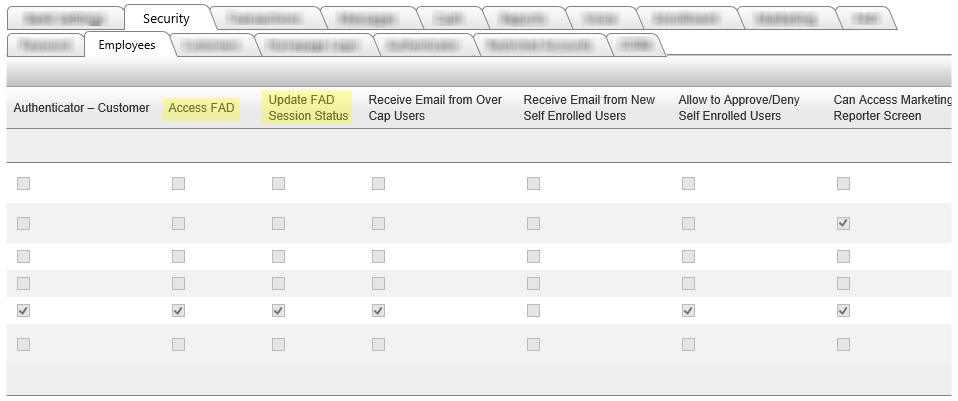Uncheck the ticked Authenticator – Customer checkbox
958x401 pixels.
coord(24,311)
